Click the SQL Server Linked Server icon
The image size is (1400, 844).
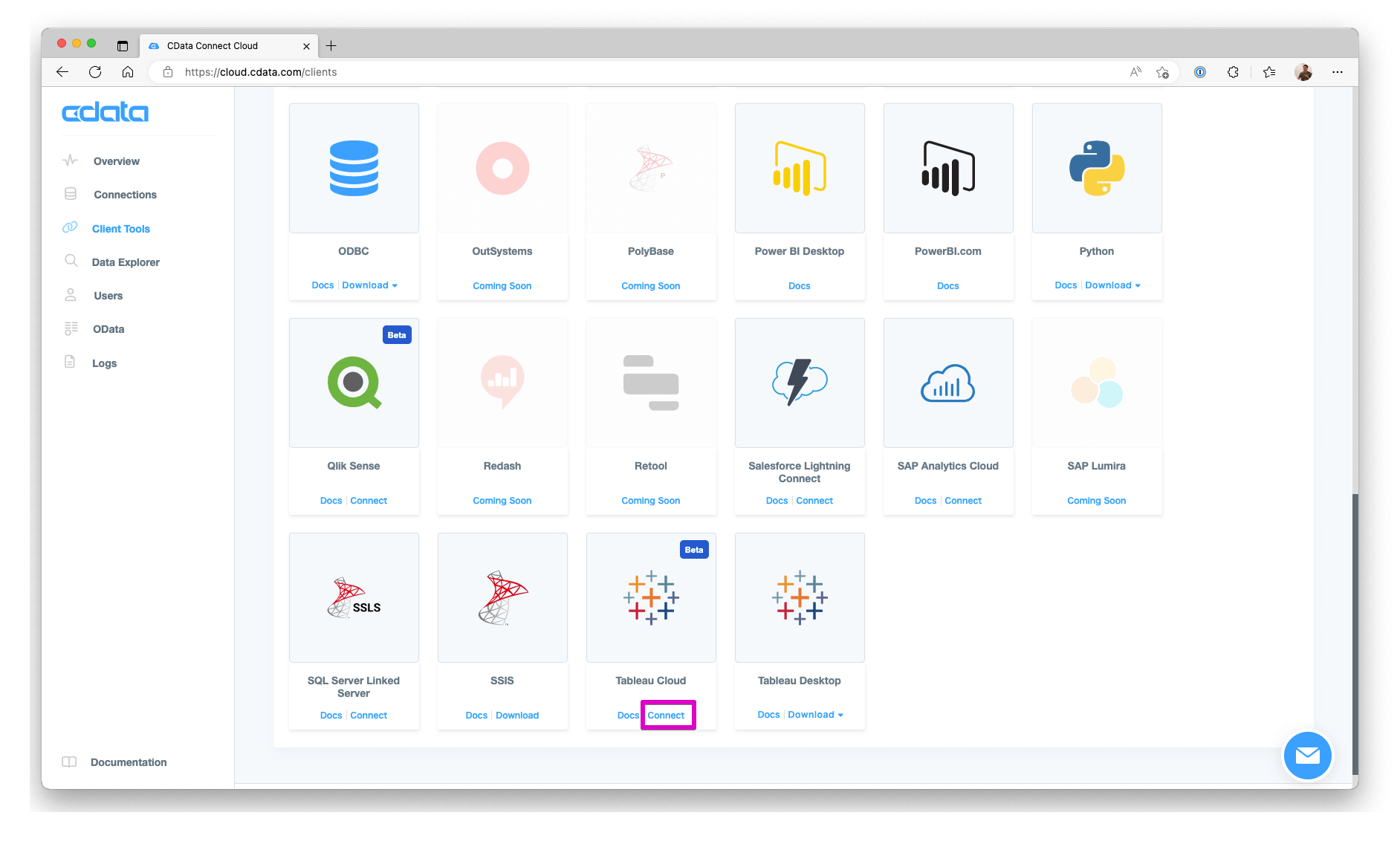tap(354, 597)
